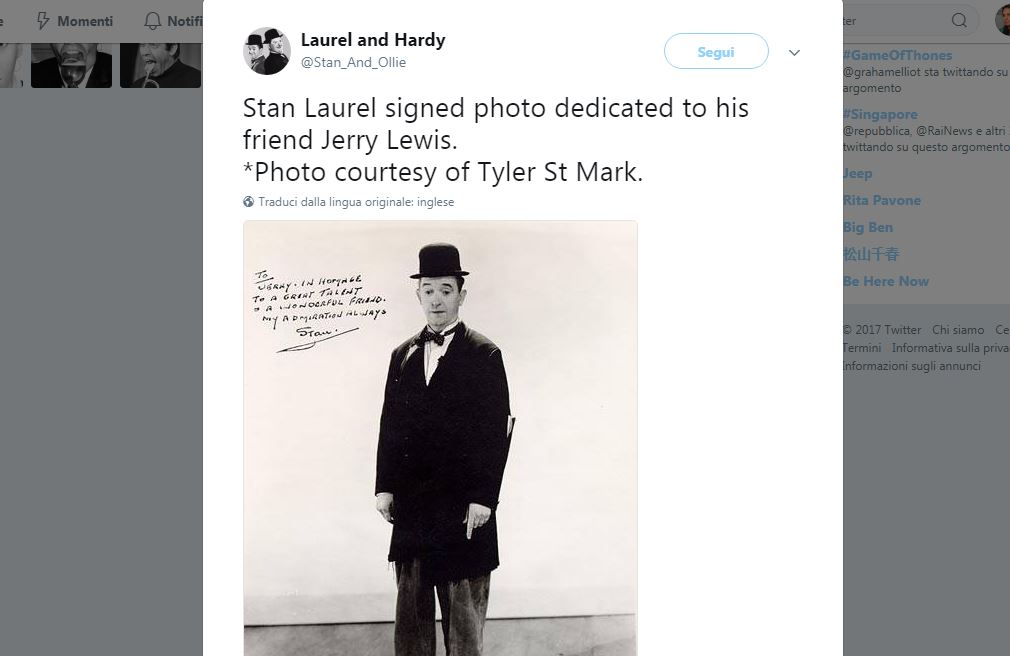Open the Termini footer link

click(x=861, y=348)
